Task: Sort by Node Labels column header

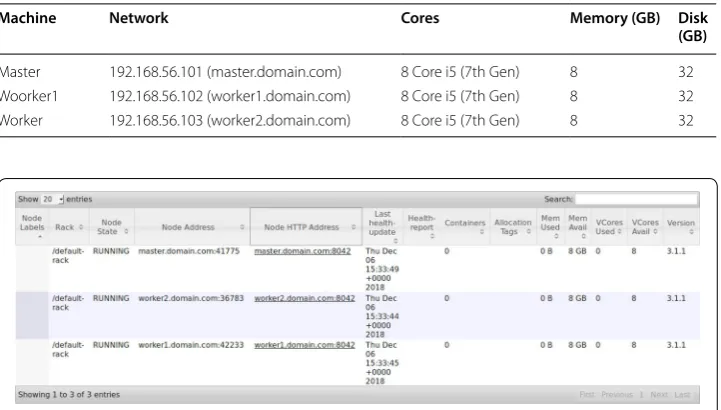Action: 32,227
